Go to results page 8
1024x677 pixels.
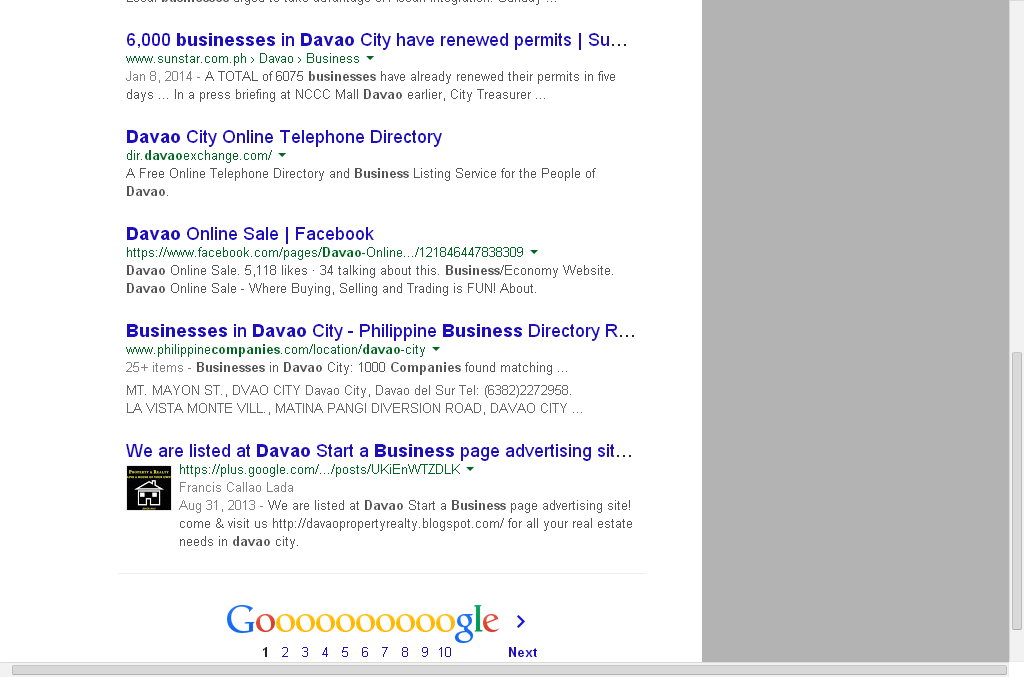click(x=405, y=652)
